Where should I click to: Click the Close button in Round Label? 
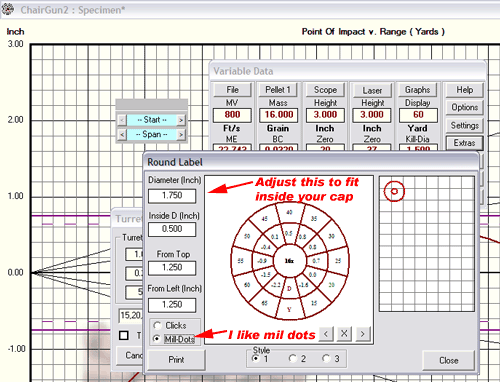point(448,360)
